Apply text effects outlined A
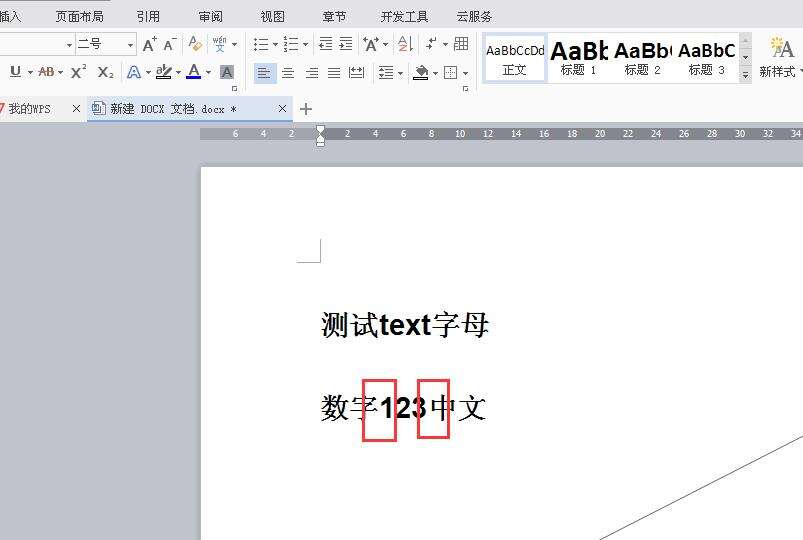Viewport: 803px width, 540px height. (x=134, y=72)
